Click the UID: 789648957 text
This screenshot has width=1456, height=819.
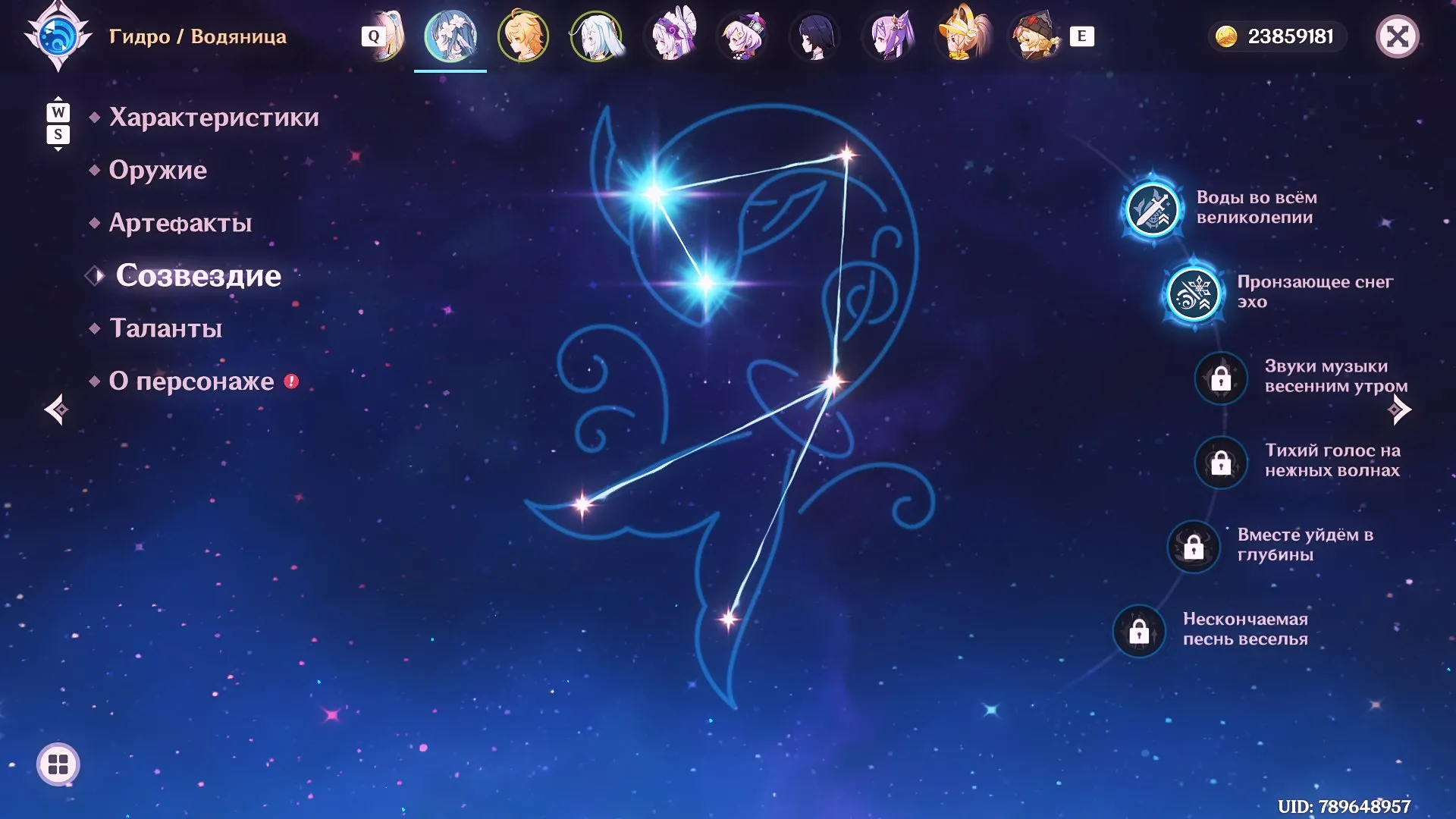[x=1344, y=806]
